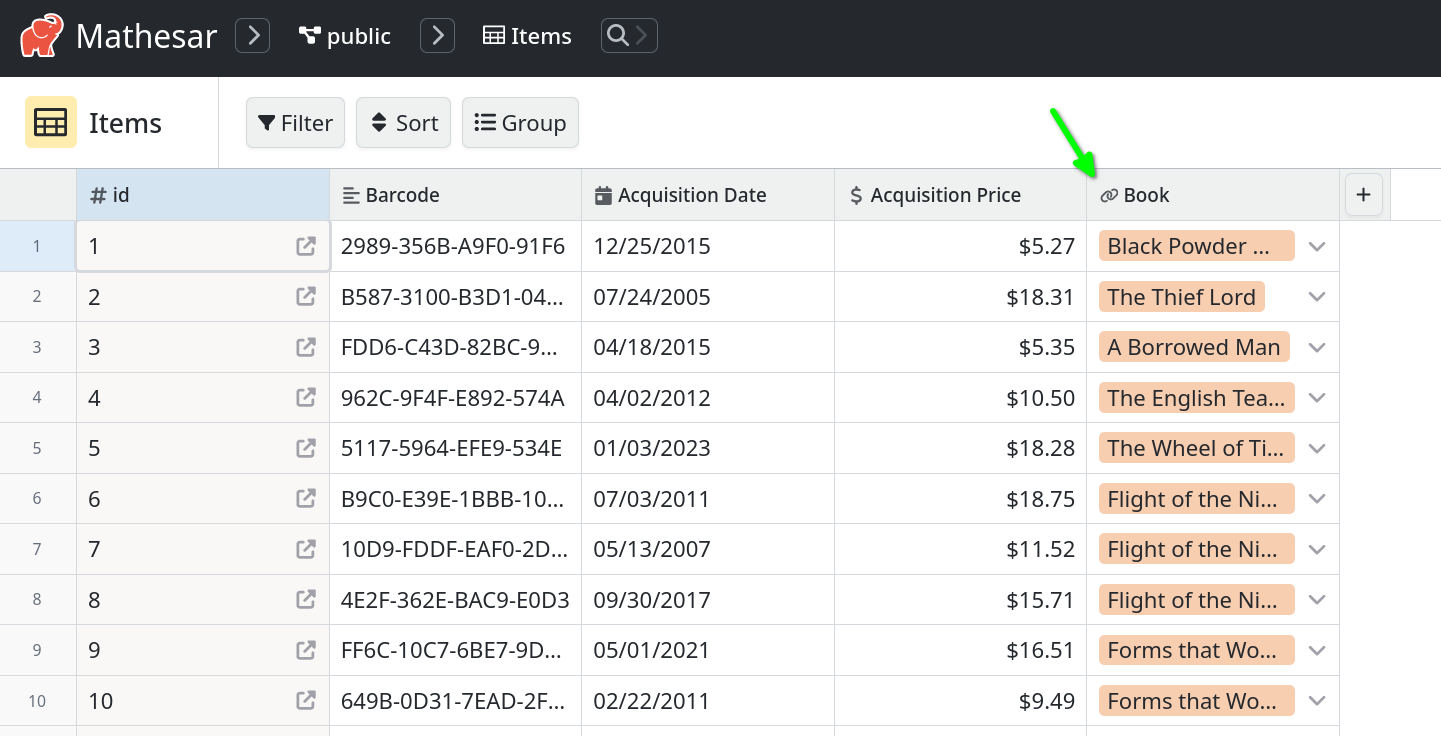Open the public schema breadcrumb menu
Viewport: 1441px width, 736px height.
(x=344, y=36)
